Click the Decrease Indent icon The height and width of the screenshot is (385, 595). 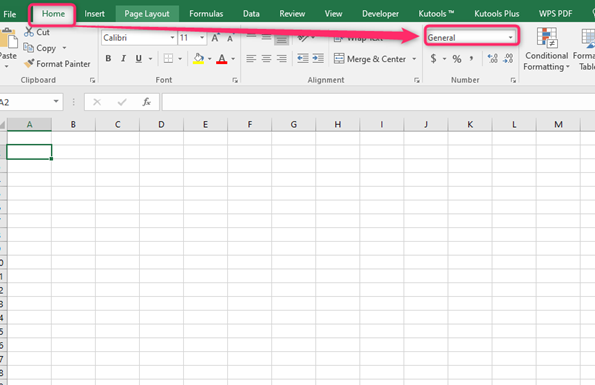302,58
